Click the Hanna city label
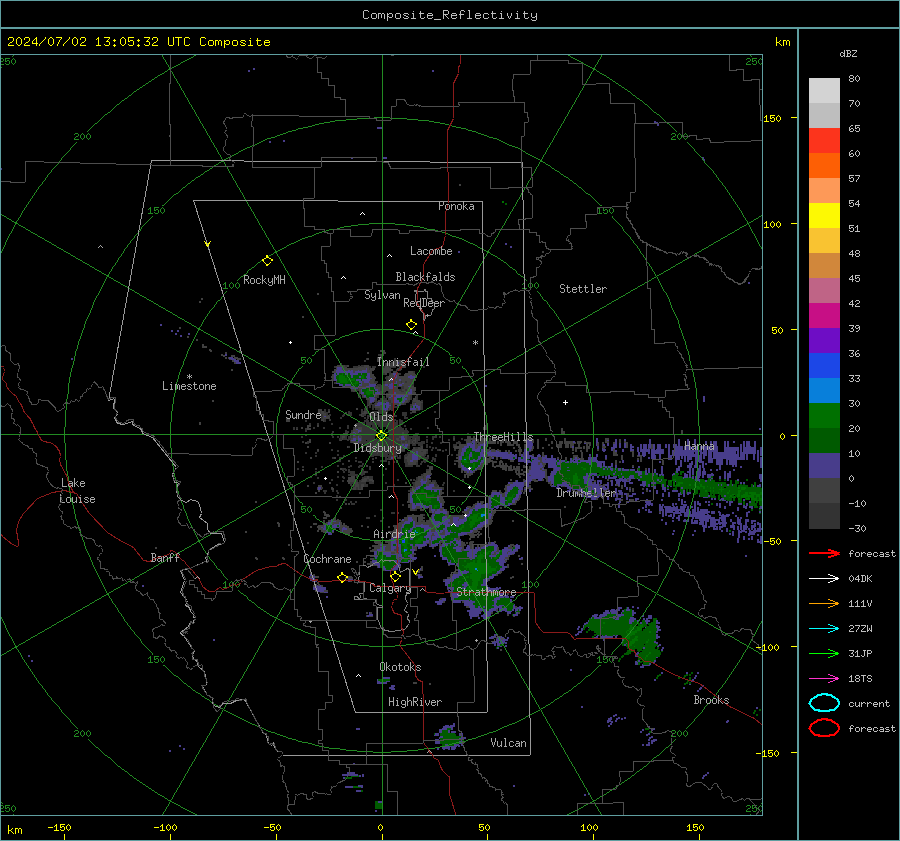 click(x=699, y=446)
